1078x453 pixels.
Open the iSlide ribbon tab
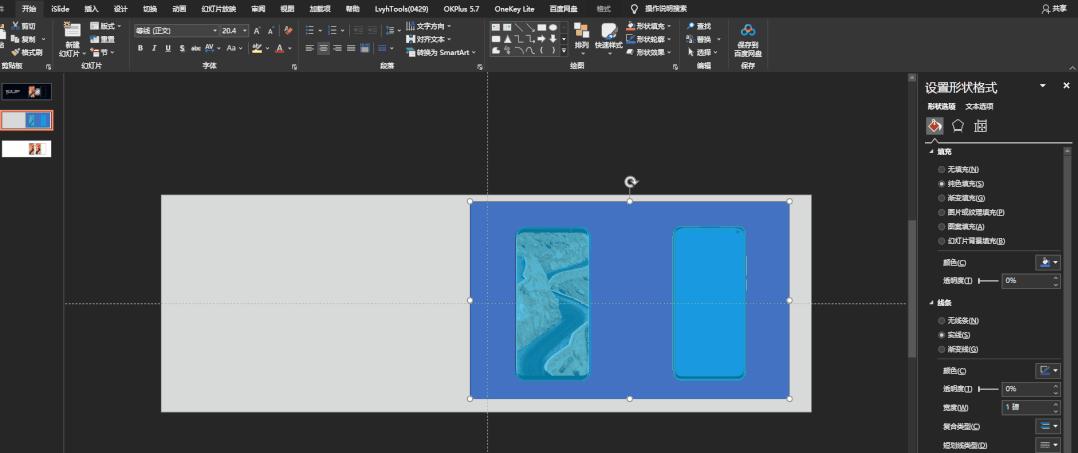pyautogui.click(x=60, y=8)
